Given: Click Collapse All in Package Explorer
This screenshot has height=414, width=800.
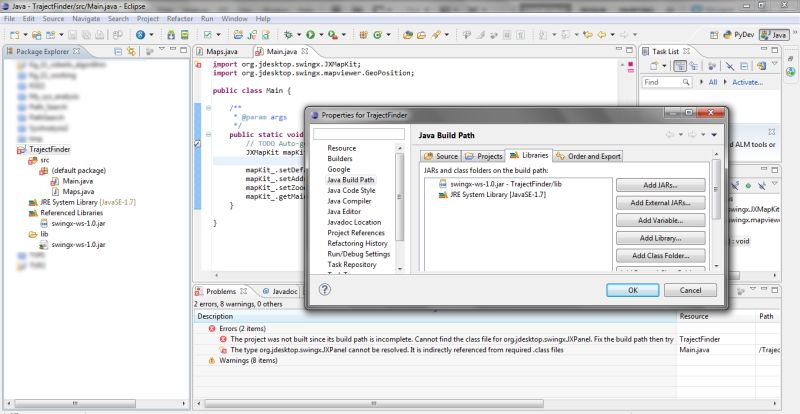Looking at the screenshot, I should coord(118,52).
